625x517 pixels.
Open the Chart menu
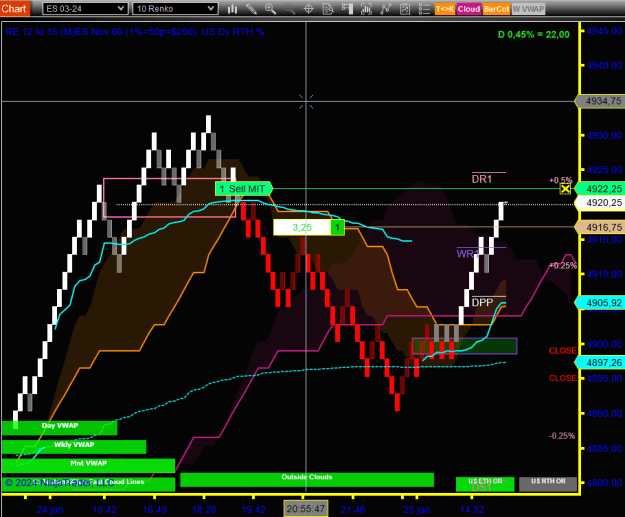pyautogui.click(x=15, y=8)
